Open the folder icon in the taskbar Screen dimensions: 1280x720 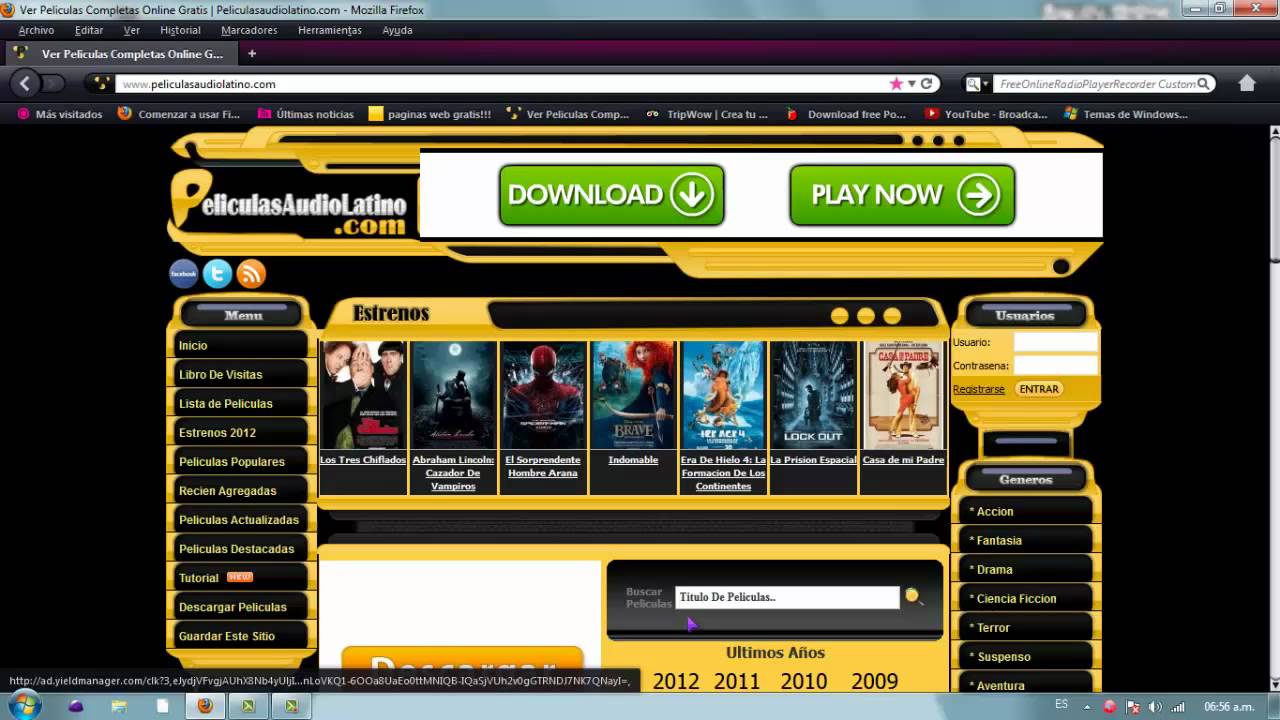tap(119, 706)
